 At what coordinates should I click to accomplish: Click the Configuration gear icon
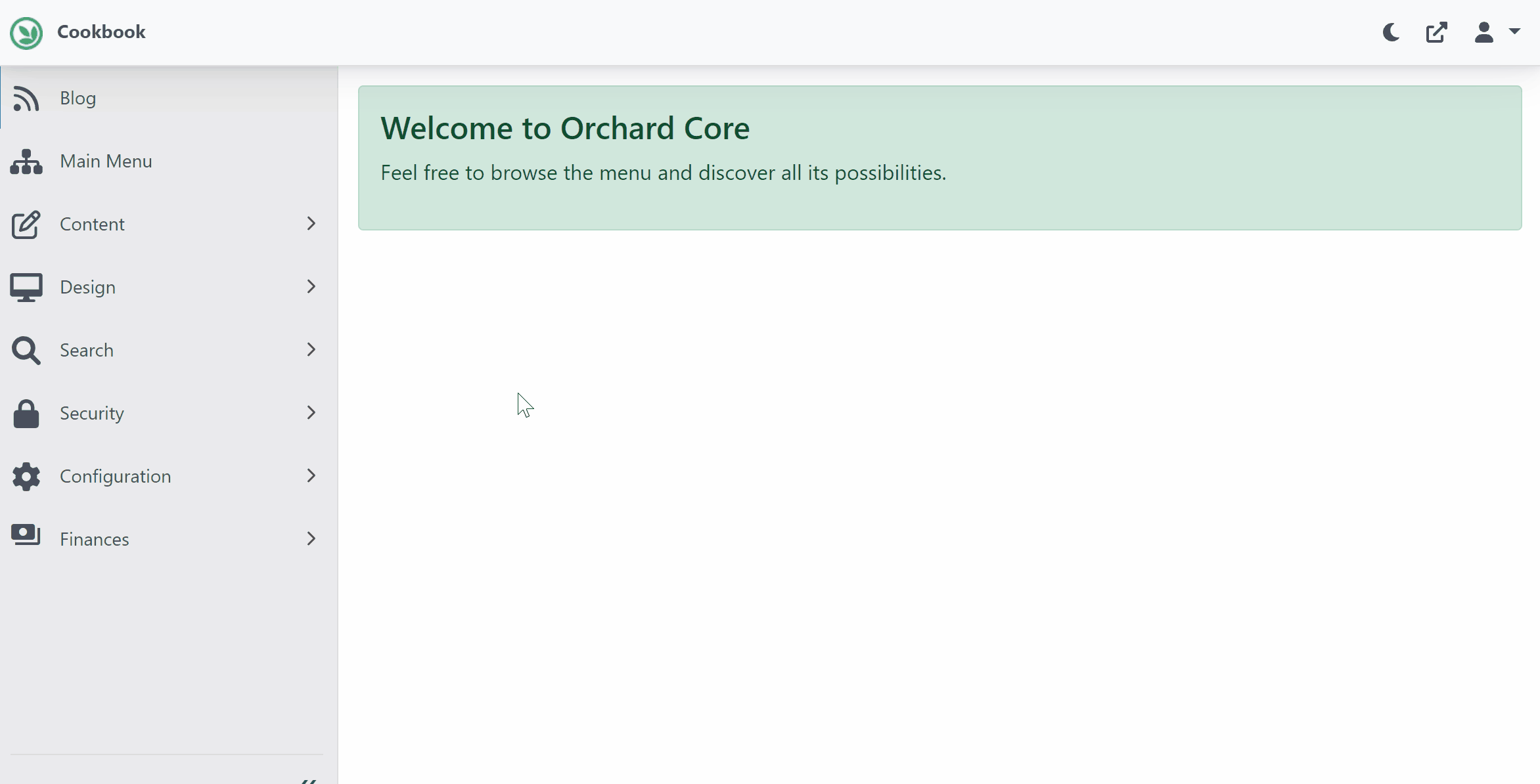[25, 475]
